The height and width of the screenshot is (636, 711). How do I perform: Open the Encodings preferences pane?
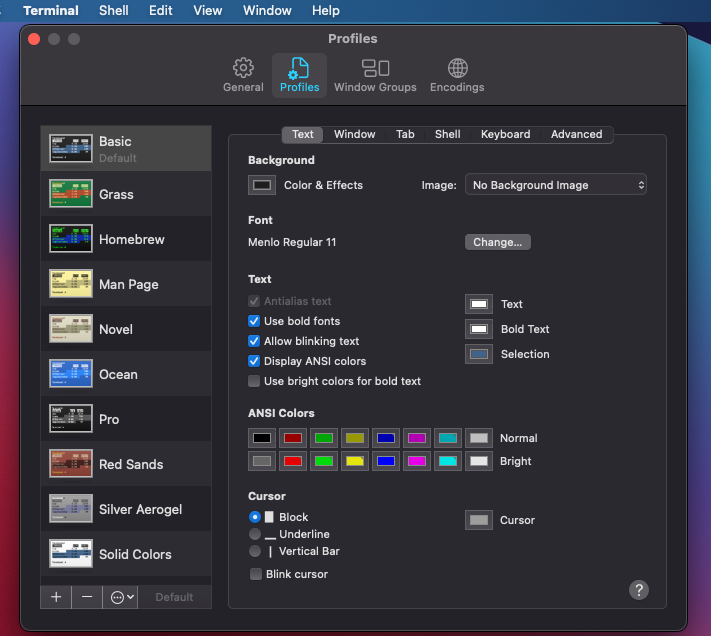(x=457, y=75)
